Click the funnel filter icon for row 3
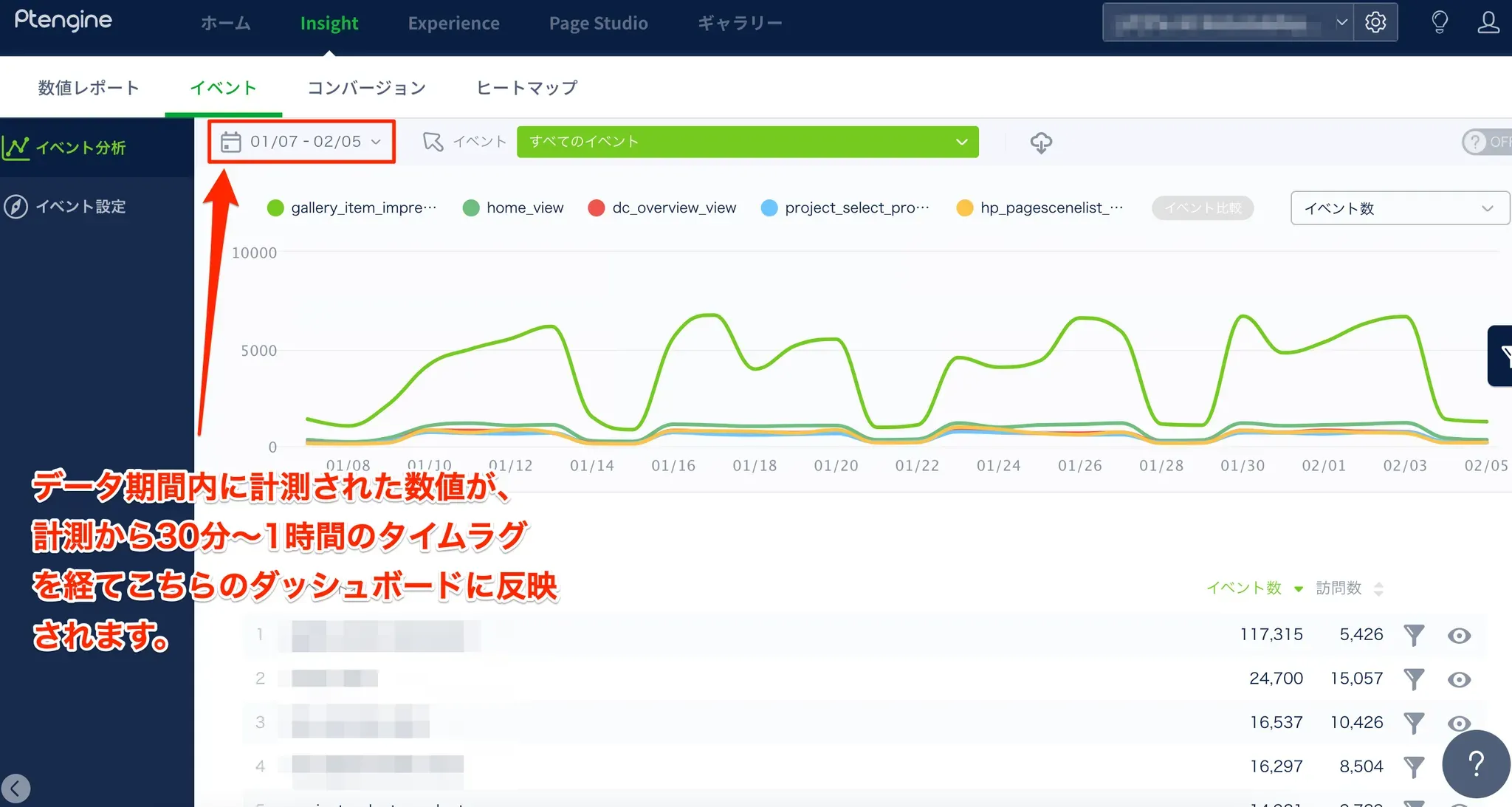The width and height of the screenshot is (1512, 807). click(x=1413, y=723)
